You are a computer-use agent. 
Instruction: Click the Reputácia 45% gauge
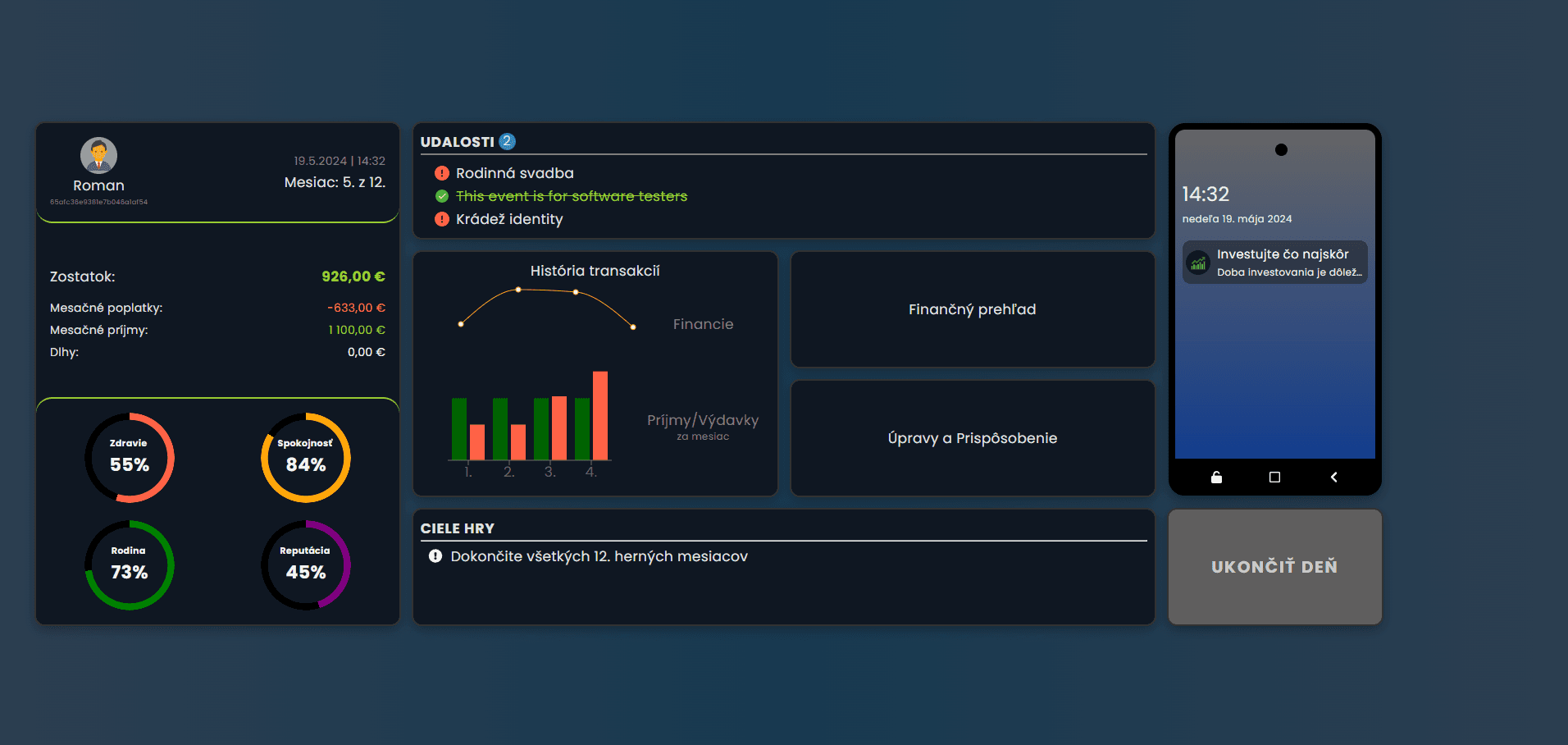click(306, 565)
